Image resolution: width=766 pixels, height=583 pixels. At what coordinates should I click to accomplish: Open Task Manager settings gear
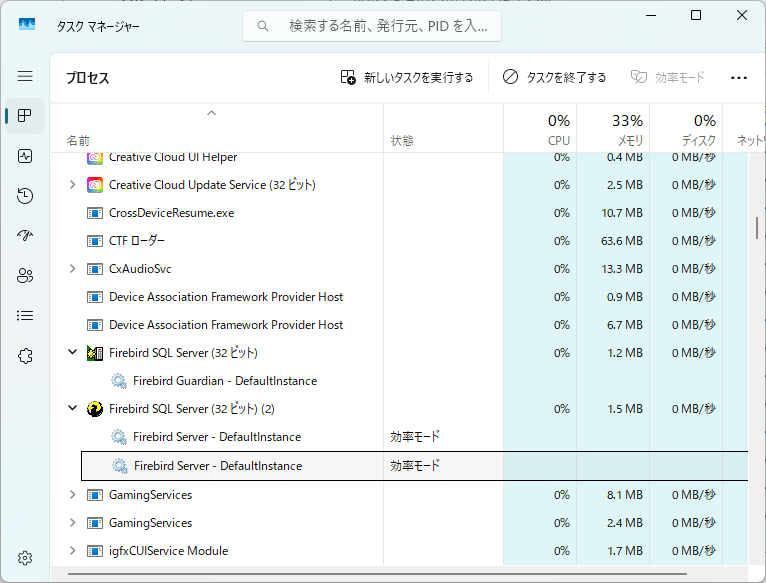point(25,558)
